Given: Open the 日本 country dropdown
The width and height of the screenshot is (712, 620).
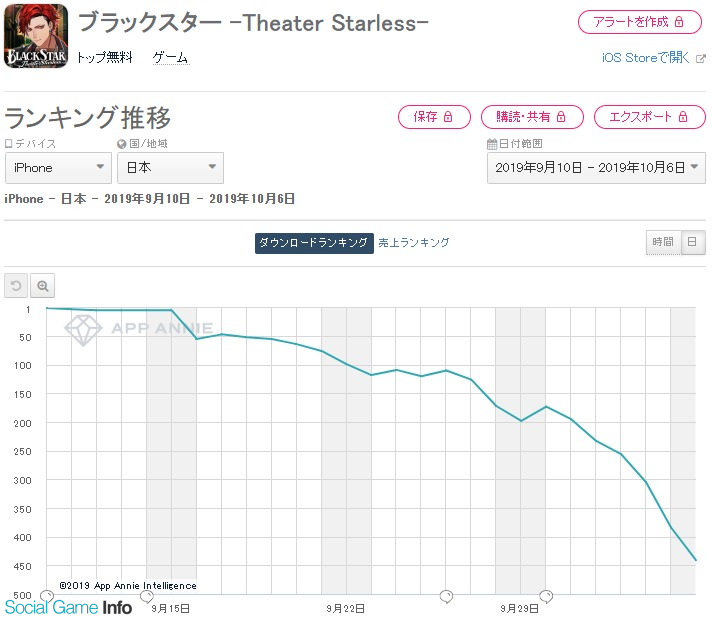Looking at the screenshot, I should pyautogui.click(x=170, y=168).
